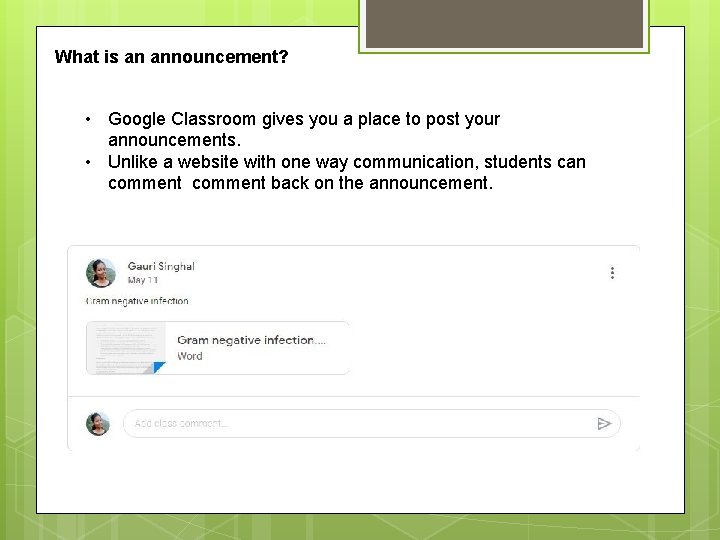Click the first bullet point marker
Image resolution: width=720 pixels, height=540 pixels.
tap(89, 119)
